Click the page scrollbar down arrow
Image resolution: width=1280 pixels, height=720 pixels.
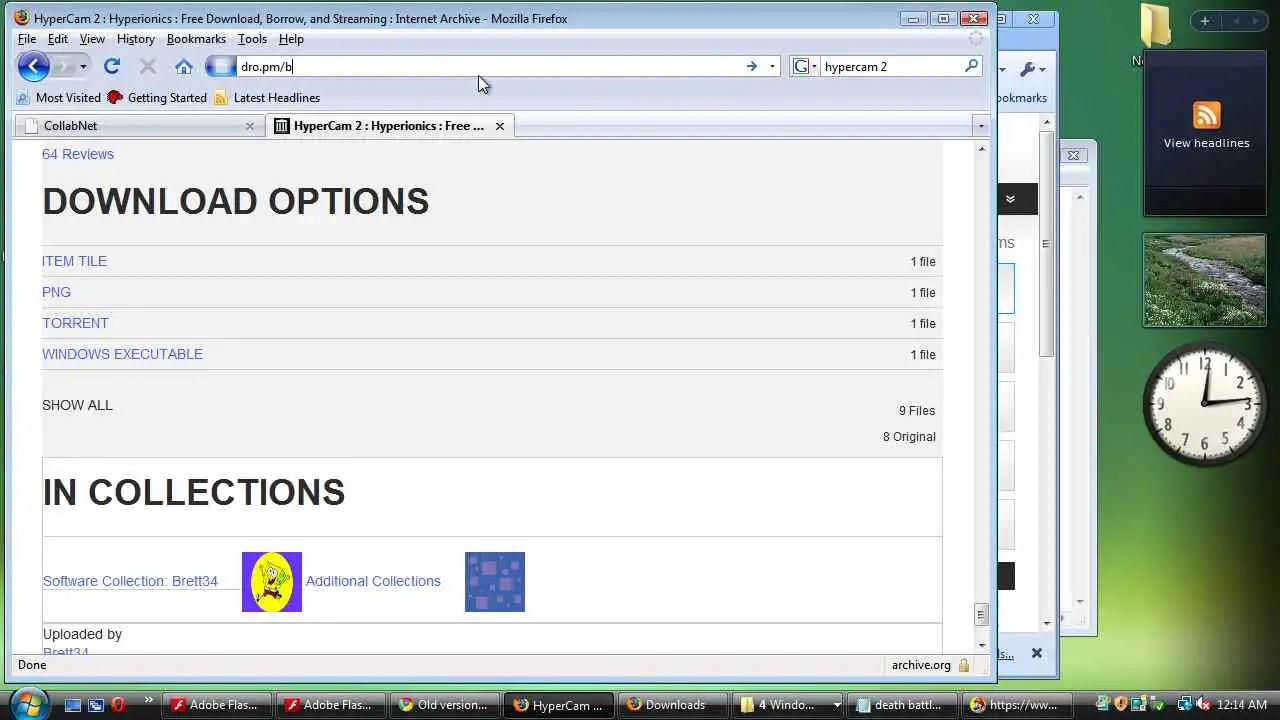click(981, 645)
